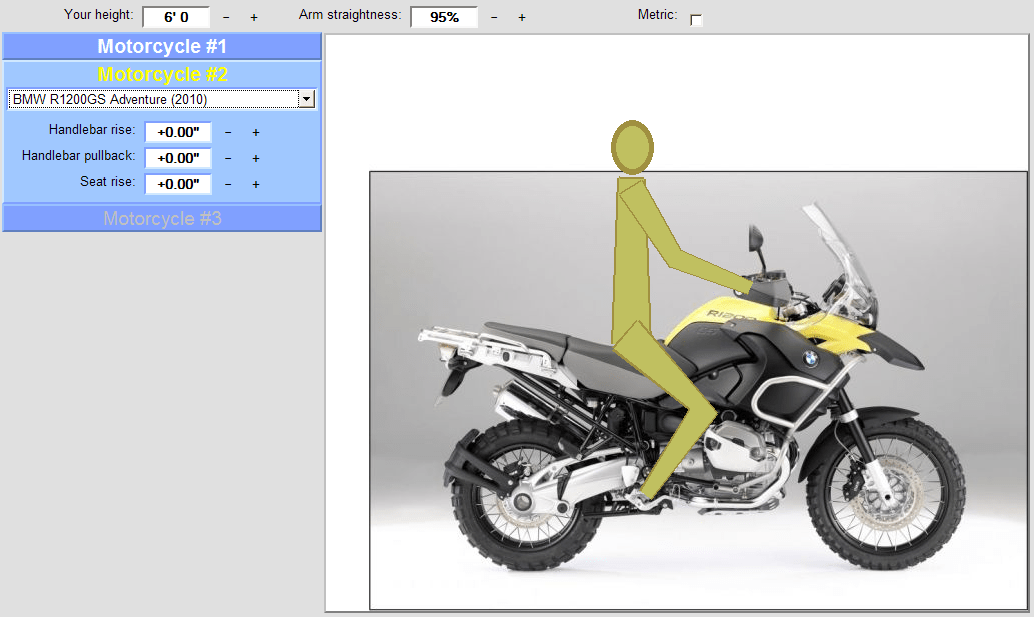Click the handlebar pullback value field
This screenshot has height=617, width=1034.
pyautogui.click(x=178, y=158)
